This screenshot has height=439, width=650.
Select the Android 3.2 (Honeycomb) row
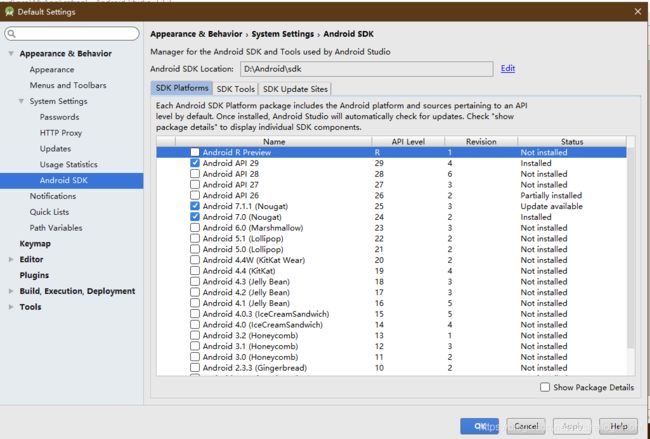(391, 335)
